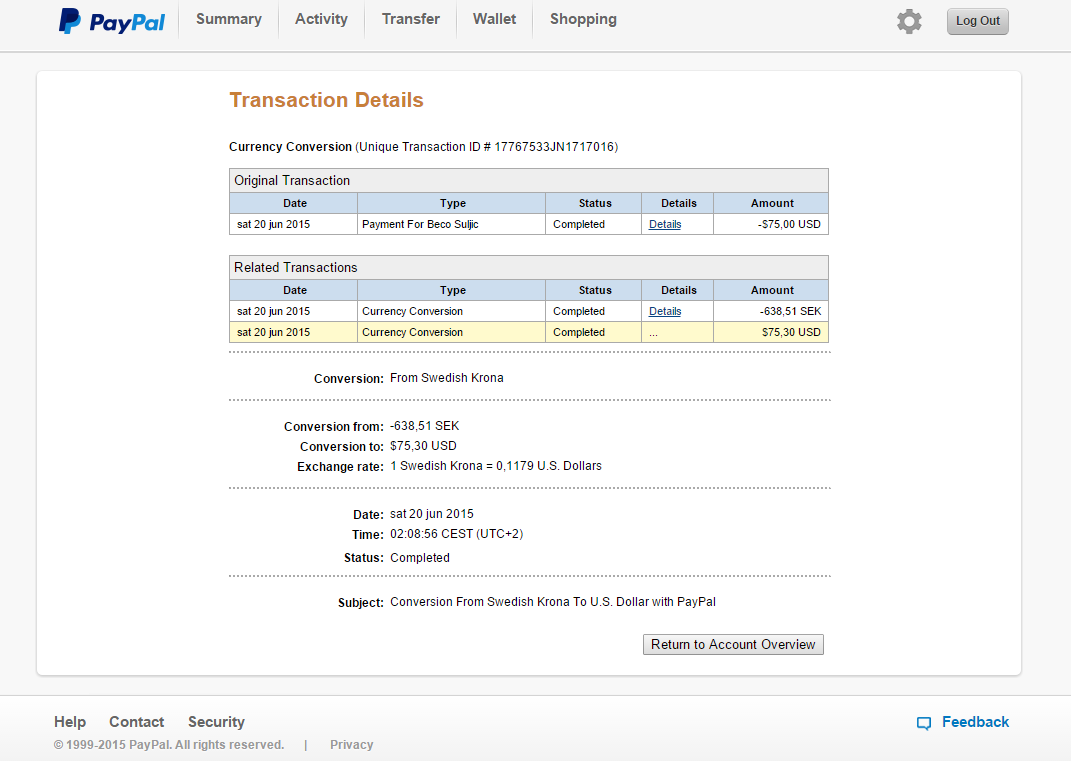Select the 'Payment For Beco Suljic' cell

click(451, 224)
